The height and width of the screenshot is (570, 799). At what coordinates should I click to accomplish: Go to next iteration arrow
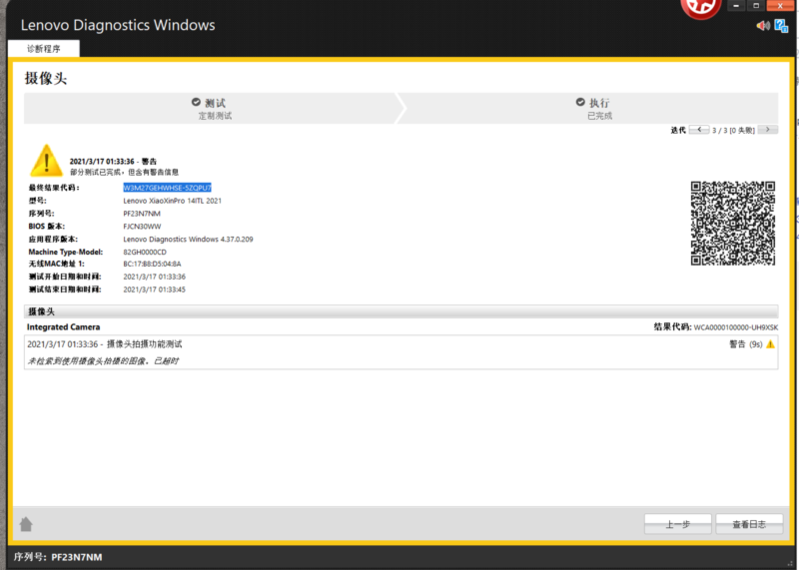pyautogui.click(x=767, y=130)
